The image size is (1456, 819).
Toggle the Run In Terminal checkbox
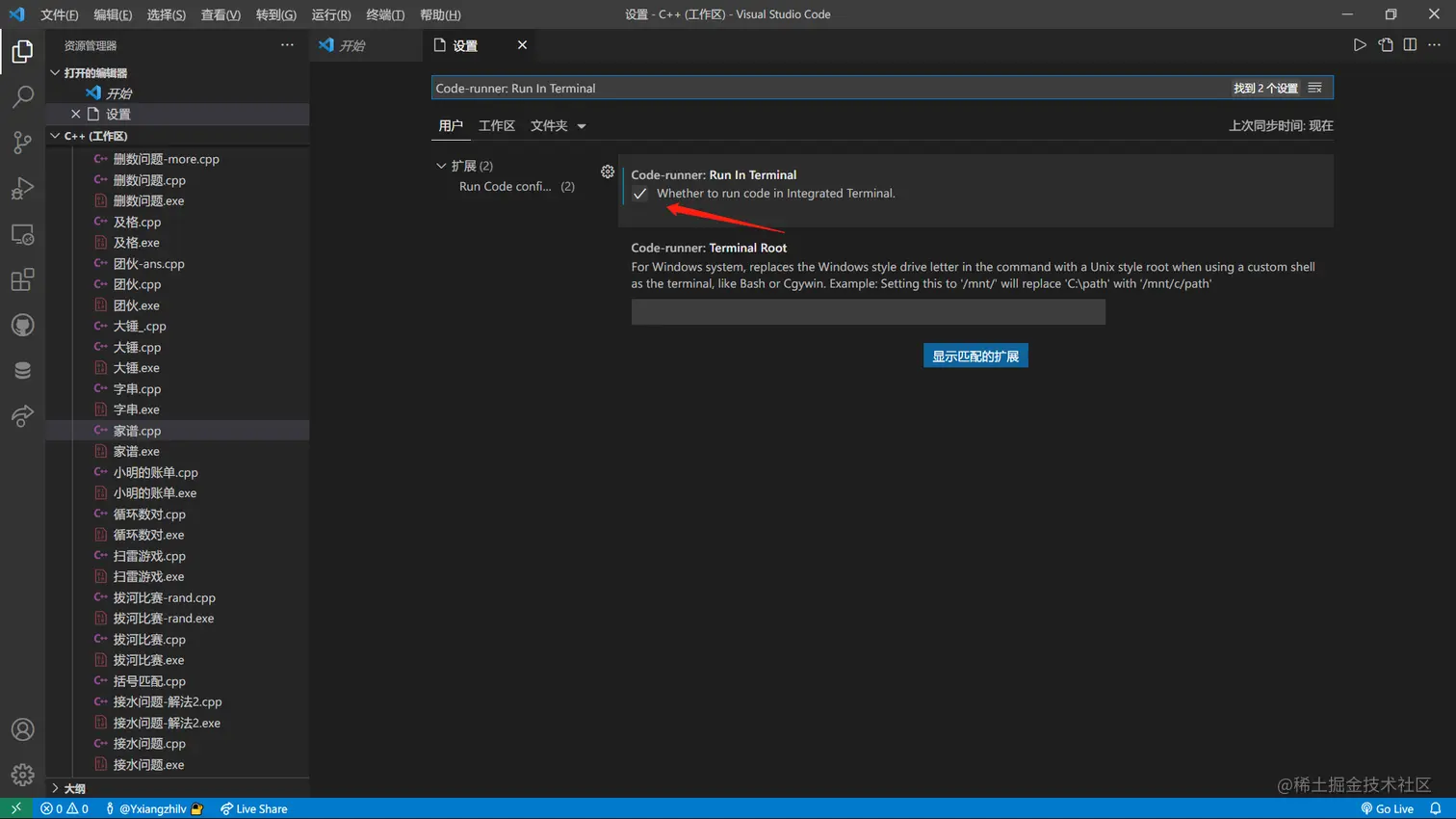pyautogui.click(x=640, y=194)
